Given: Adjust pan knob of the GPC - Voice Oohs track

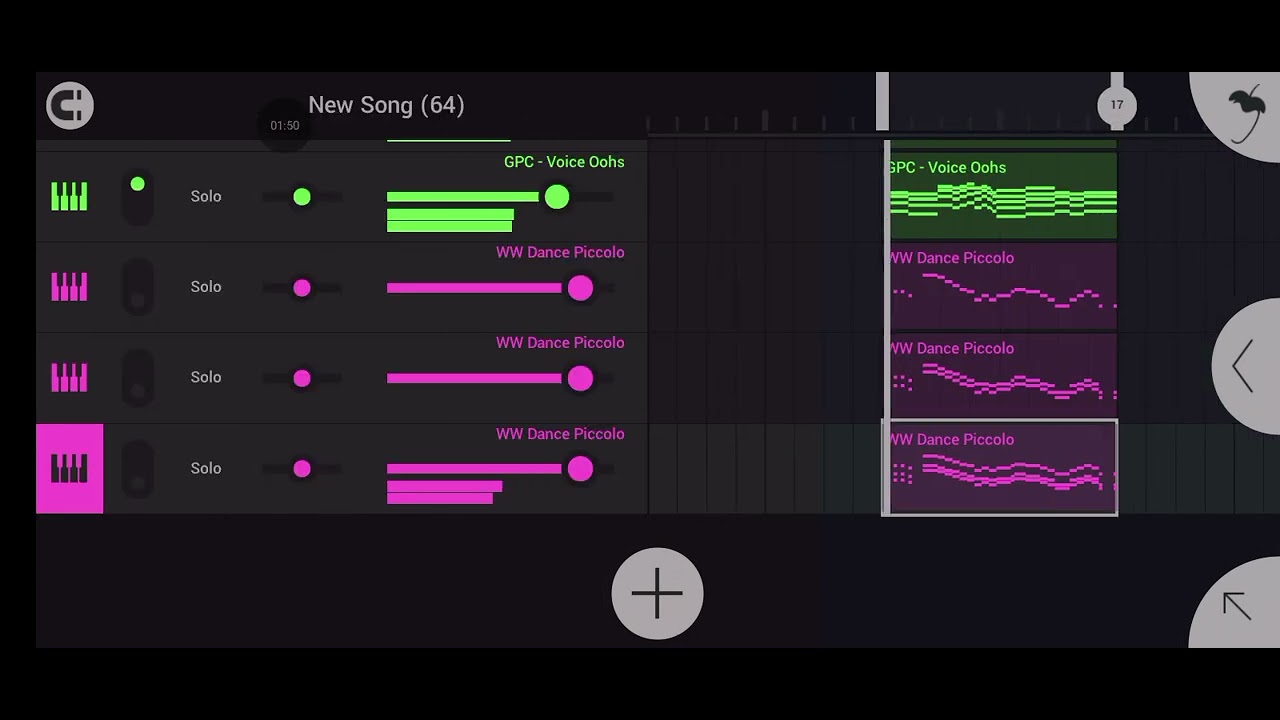Looking at the screenshot, I should coord(302,197).
